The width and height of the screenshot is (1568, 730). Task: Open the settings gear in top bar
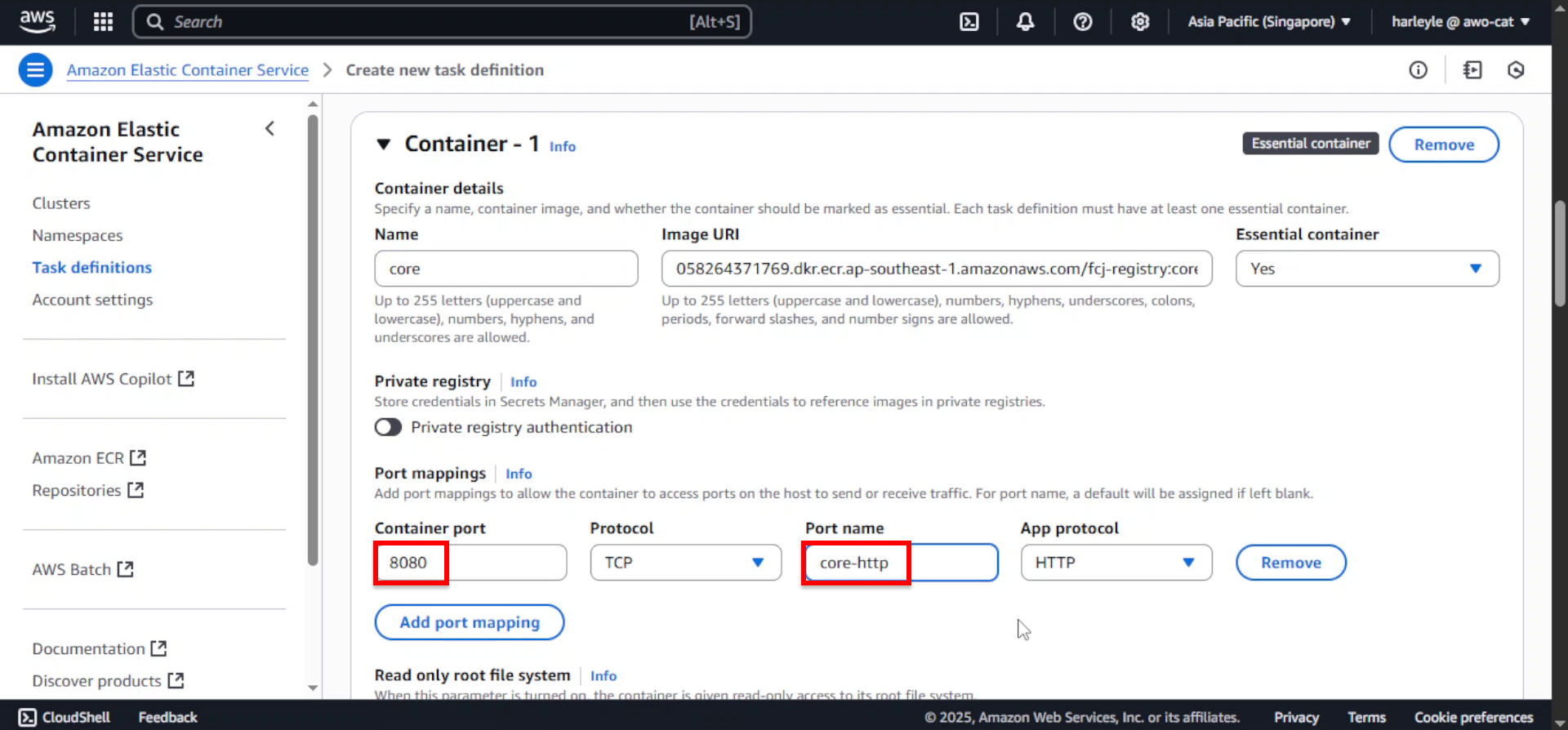[1140, 22]
